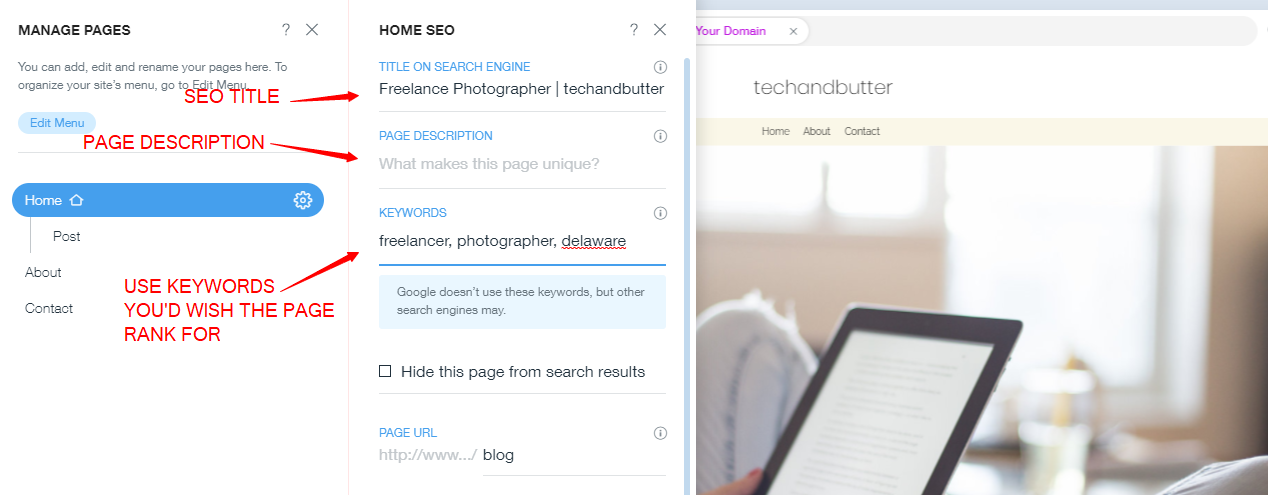The width and height of the screenshot is (1268, 495).
Task: Select the About page in list
Action: point(43,272)
